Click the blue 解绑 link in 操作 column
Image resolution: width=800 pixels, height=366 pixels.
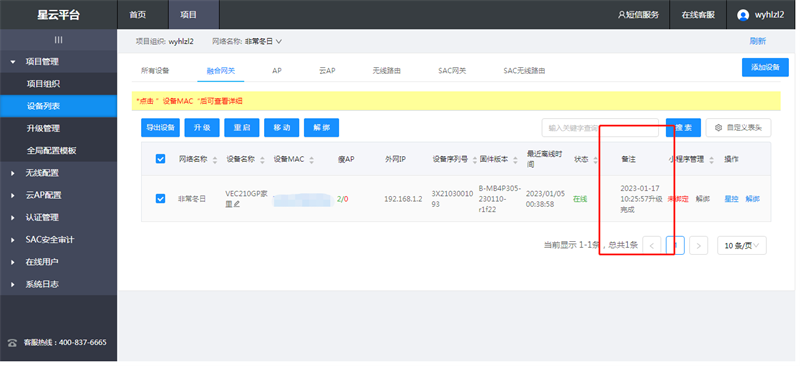[753, 199]
